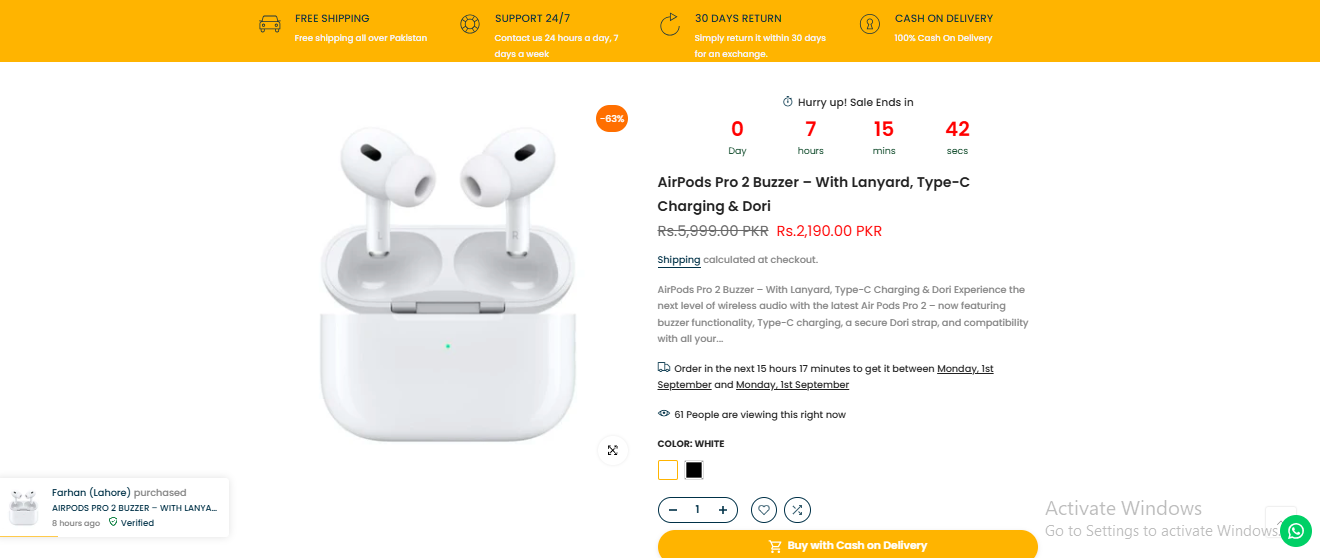Click the Cash on Delivery icon
Screen dimensions: 1320x558
(870, 24)
